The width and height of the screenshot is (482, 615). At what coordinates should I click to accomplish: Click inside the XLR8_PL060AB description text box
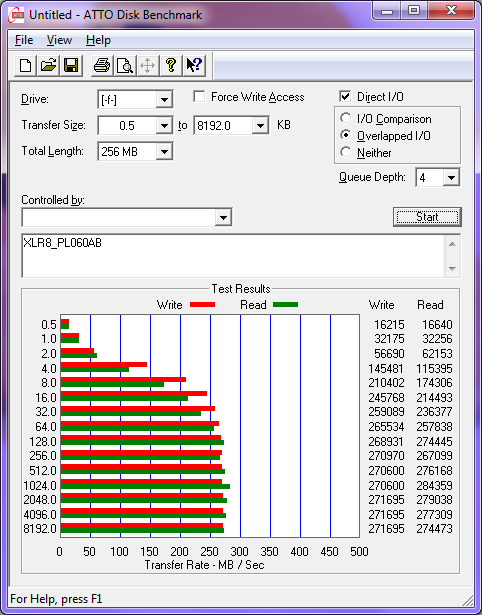coord(234,256)
